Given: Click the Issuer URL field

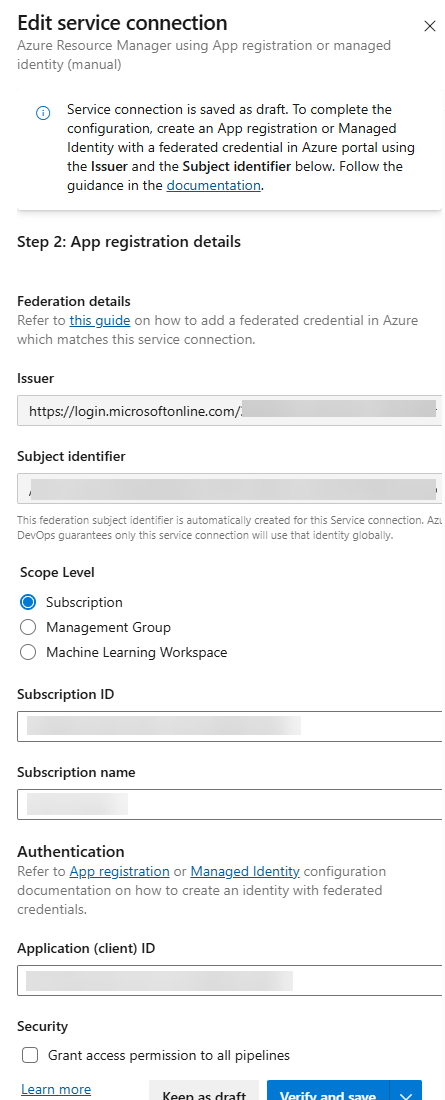Looking at the screenshot, I should 231,410.
